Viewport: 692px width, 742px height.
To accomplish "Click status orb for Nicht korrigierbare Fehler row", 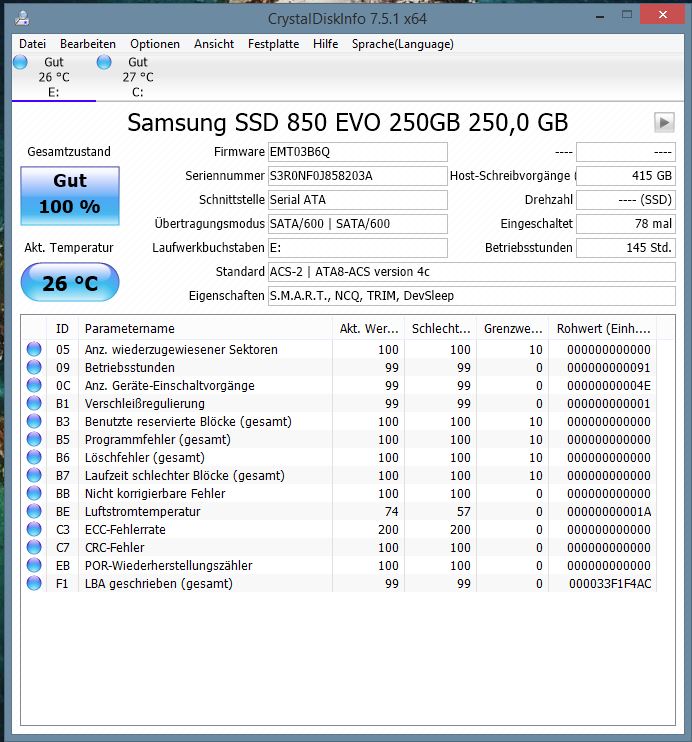I will tap(34, 493).
